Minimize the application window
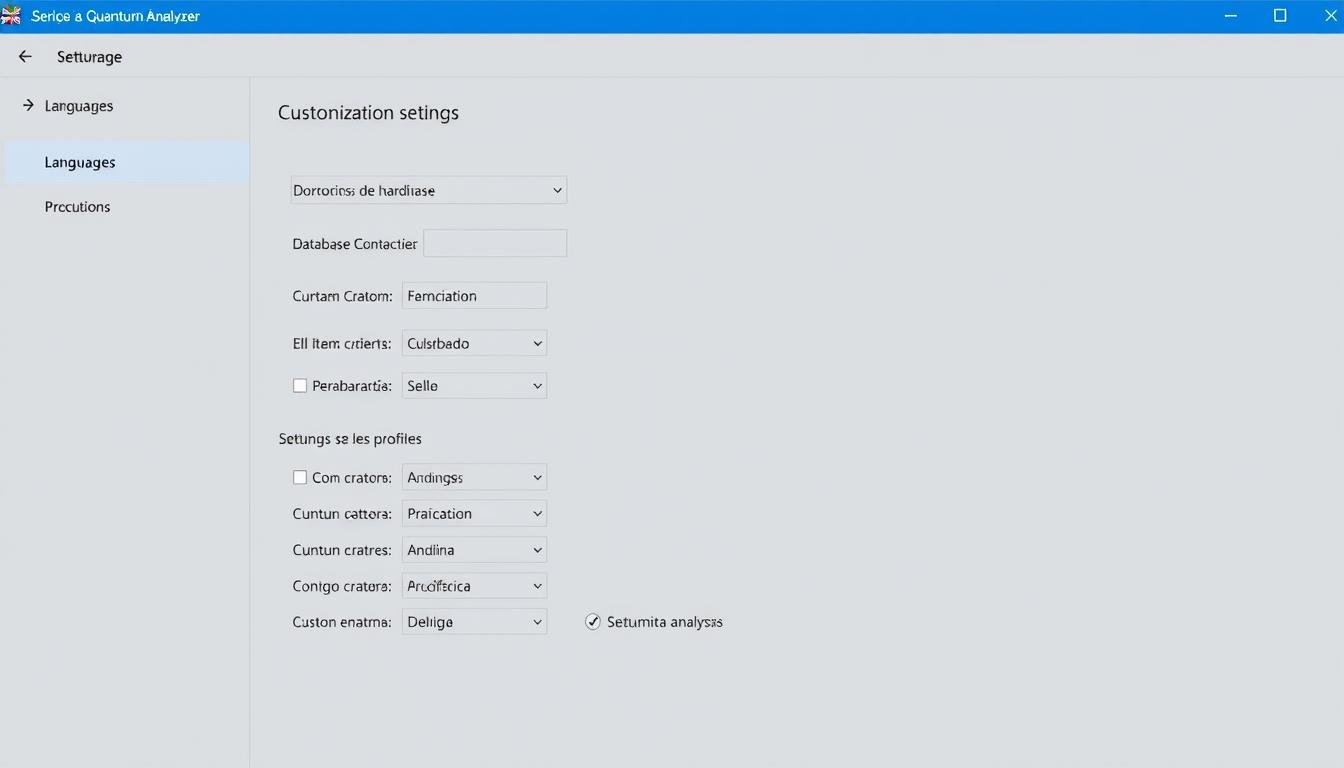Screen dimensions: 1344x768 pyautogui.click(x=1230, y=16)
